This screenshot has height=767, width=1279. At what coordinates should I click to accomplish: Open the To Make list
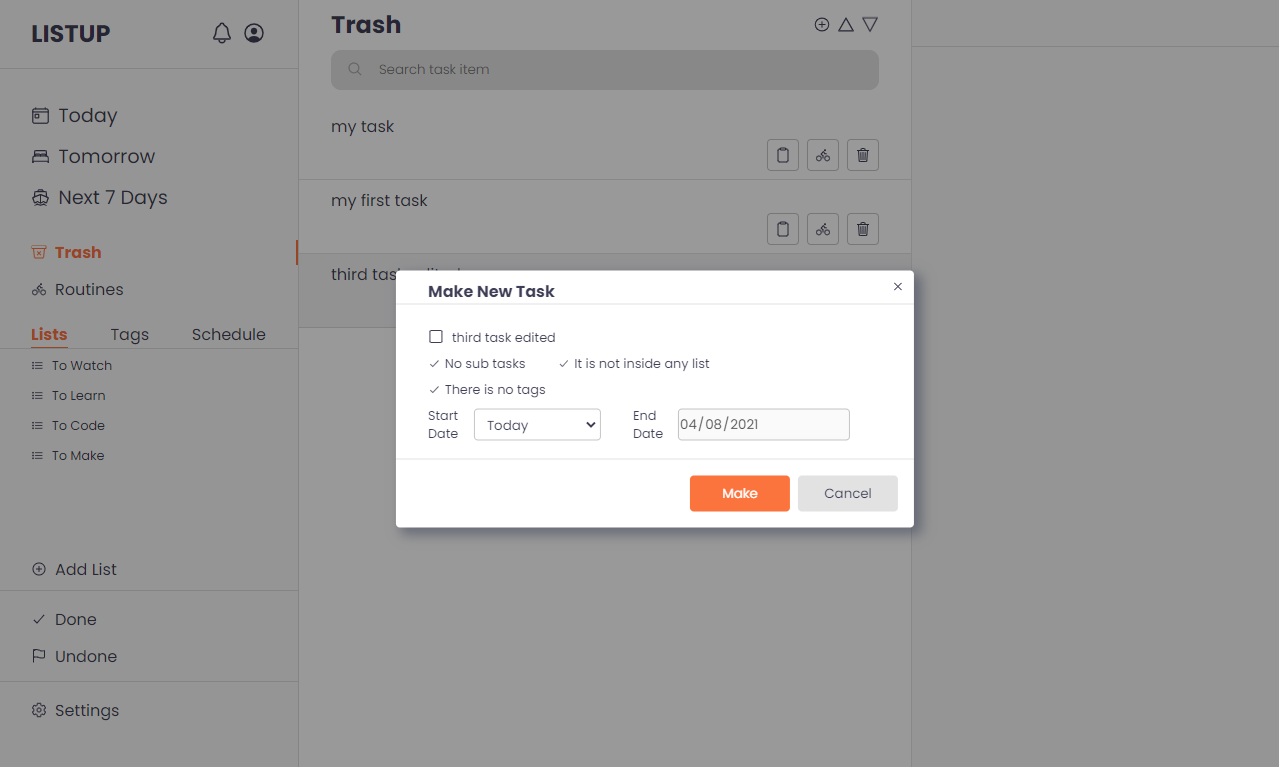pos(78,455)
